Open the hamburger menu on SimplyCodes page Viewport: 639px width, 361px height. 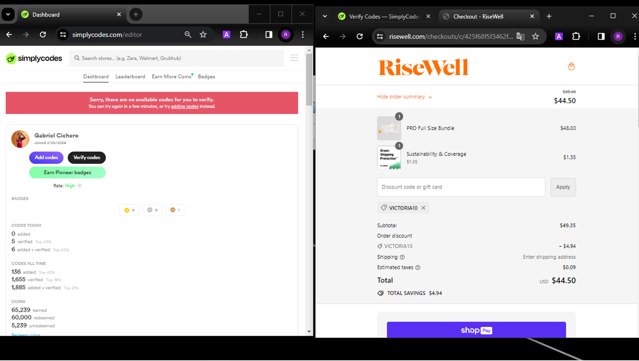(x=294, y=58)
